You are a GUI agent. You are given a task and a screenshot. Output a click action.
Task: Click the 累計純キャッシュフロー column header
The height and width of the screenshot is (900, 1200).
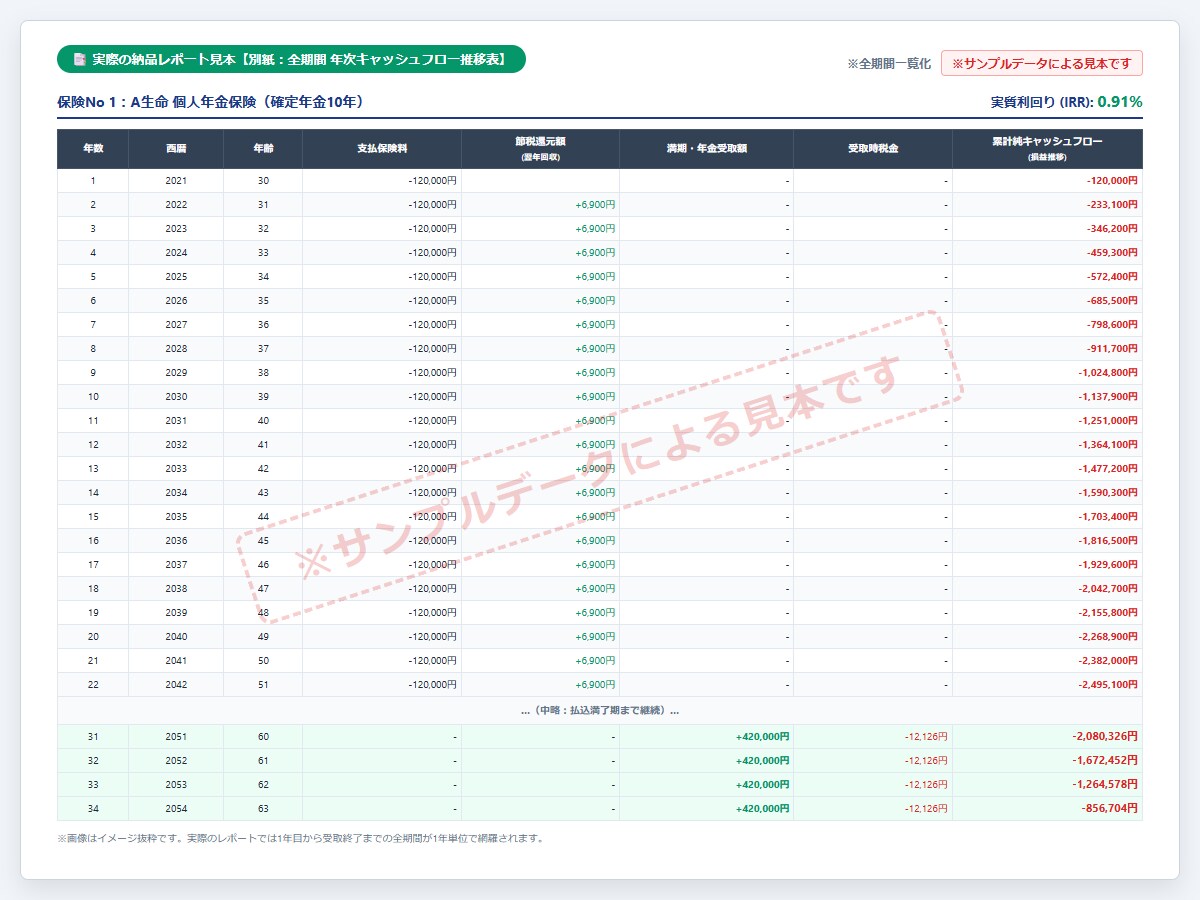(x=1048, y=149)
